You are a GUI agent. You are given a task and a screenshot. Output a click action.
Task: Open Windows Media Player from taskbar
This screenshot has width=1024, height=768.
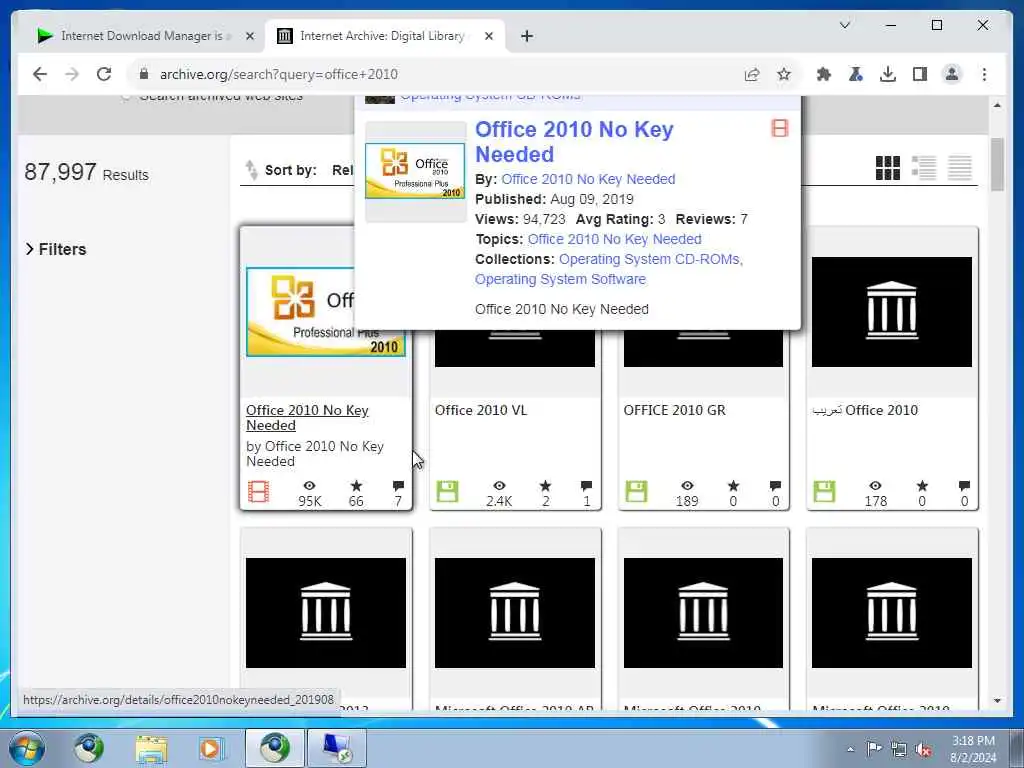coord(210,748)
